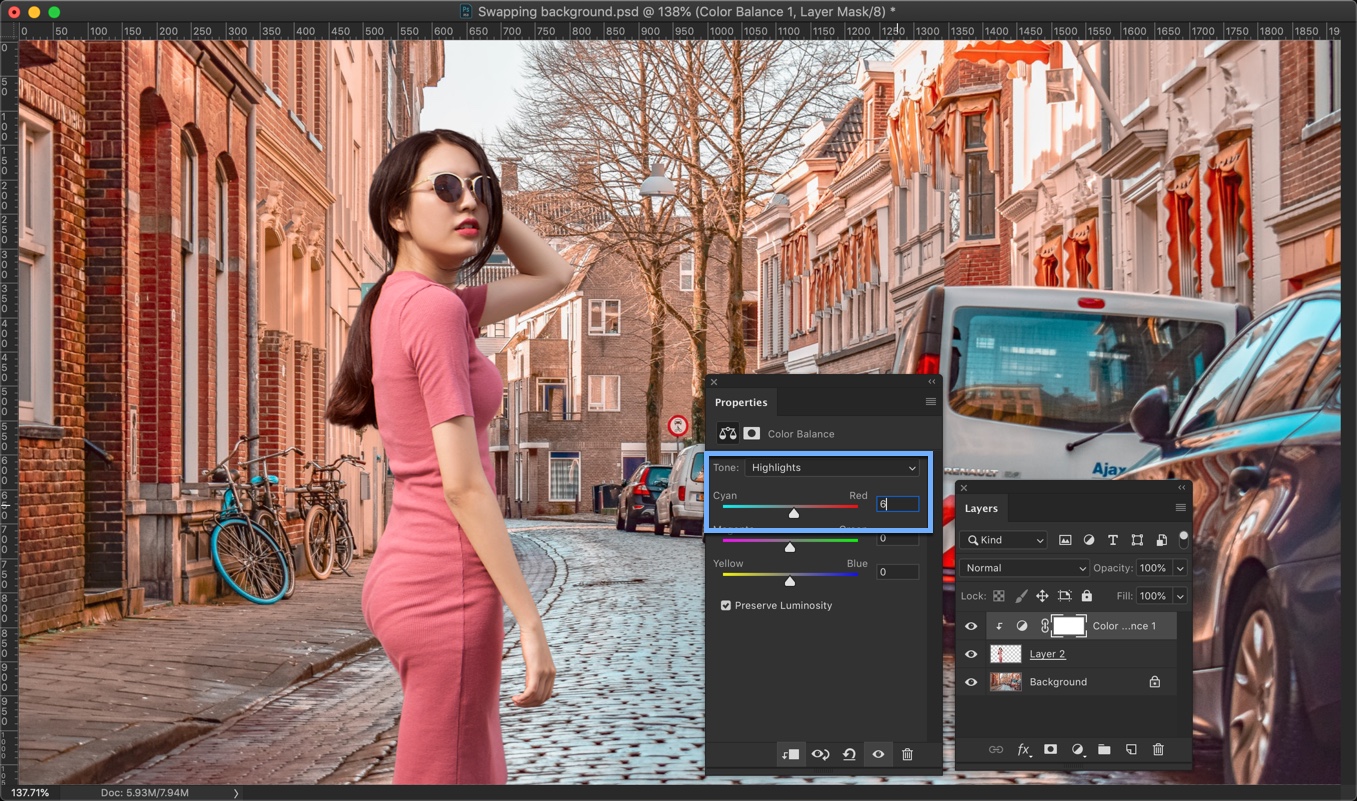Clip the adjustment to the layer below
The height and width of the screenshot is (801, 1357).
[790, 754]
